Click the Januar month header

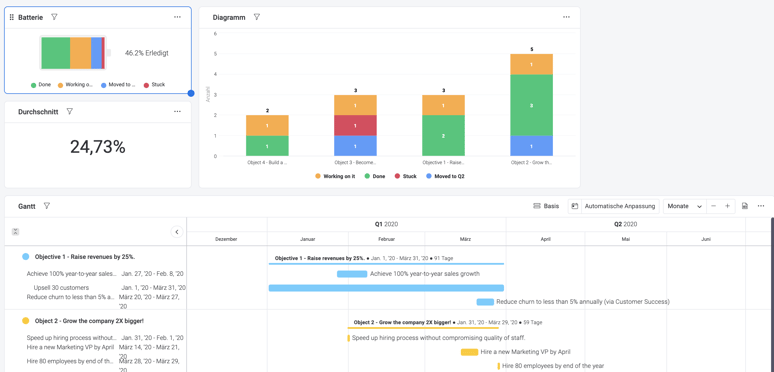point(308,239)
